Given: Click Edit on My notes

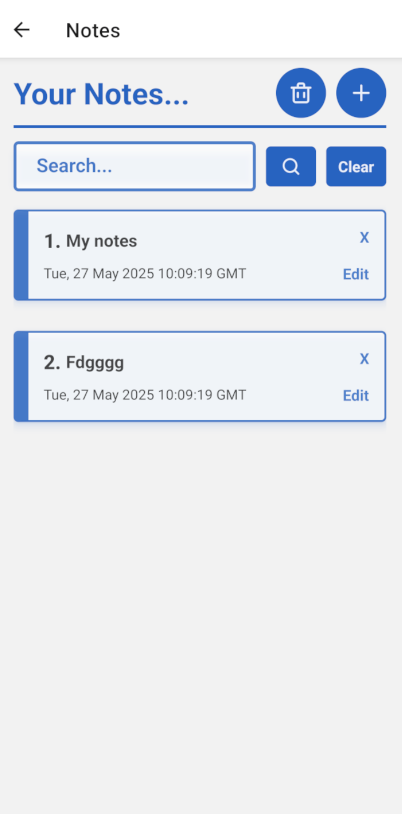Looking at the screenshot, I should pos(356,274).
